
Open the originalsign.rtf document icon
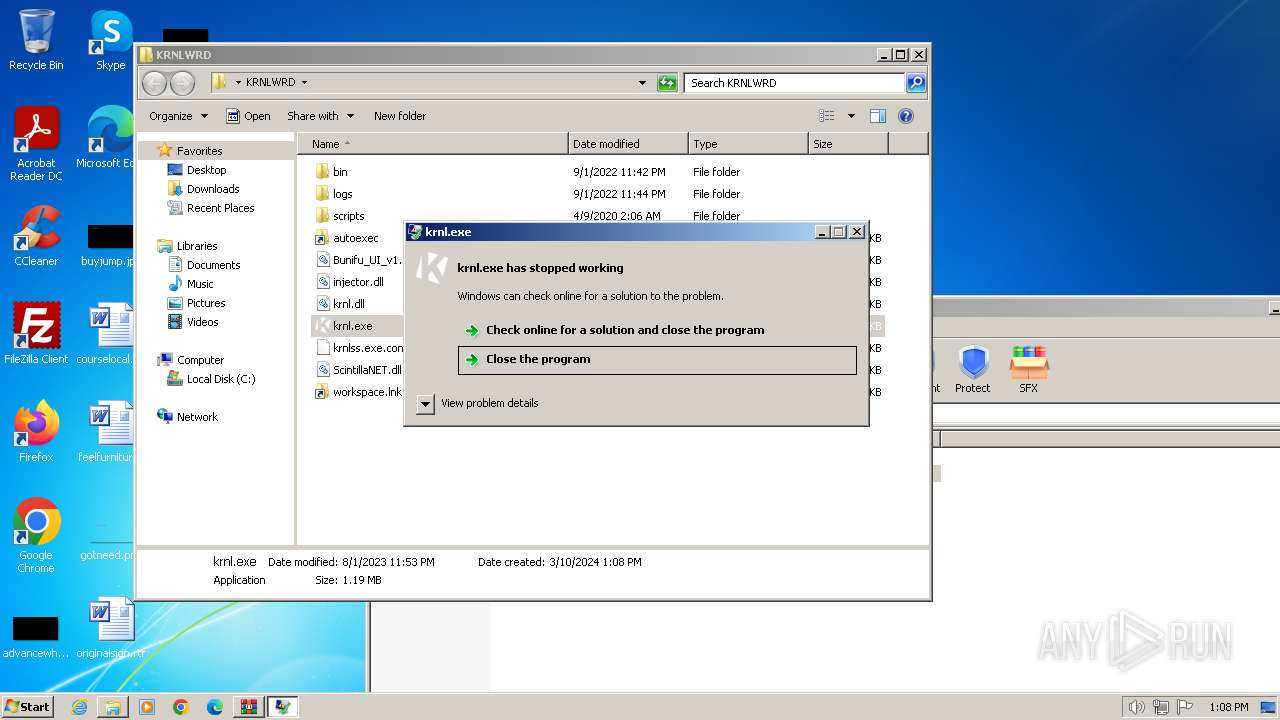tap(110, 627)
